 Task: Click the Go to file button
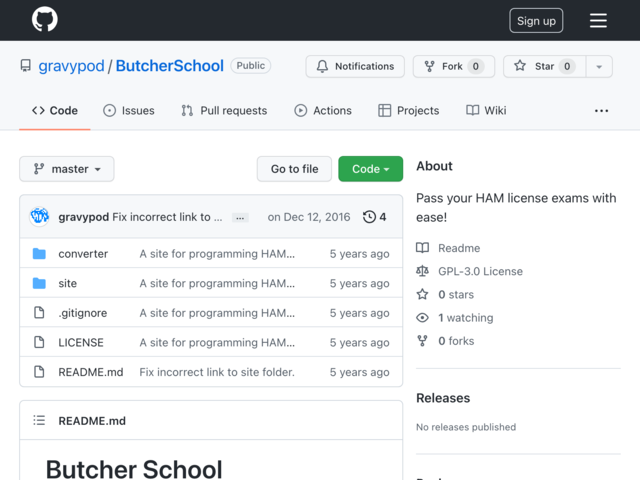pyautogui.click(x=294, y=169)
